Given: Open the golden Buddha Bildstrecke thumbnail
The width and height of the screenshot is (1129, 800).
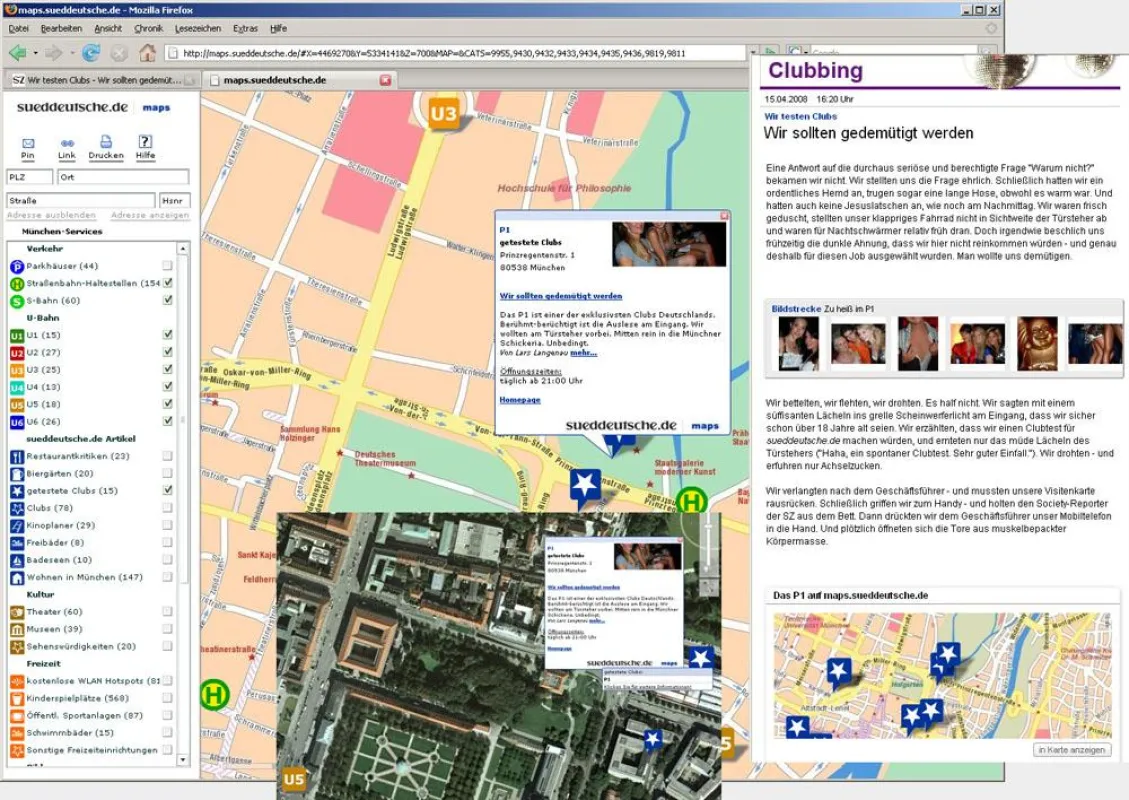Looking at the screenshot, I should 1037,344.
